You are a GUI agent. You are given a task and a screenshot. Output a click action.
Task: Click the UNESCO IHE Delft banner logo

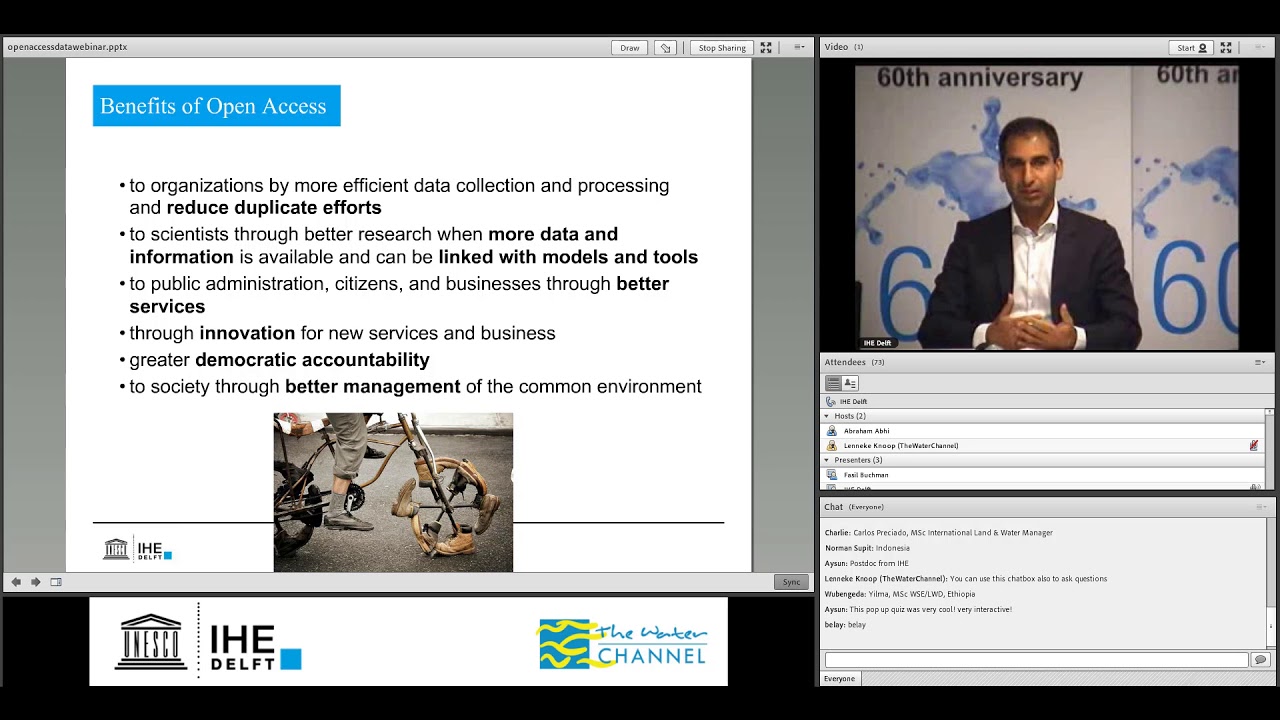pos(208,642)
